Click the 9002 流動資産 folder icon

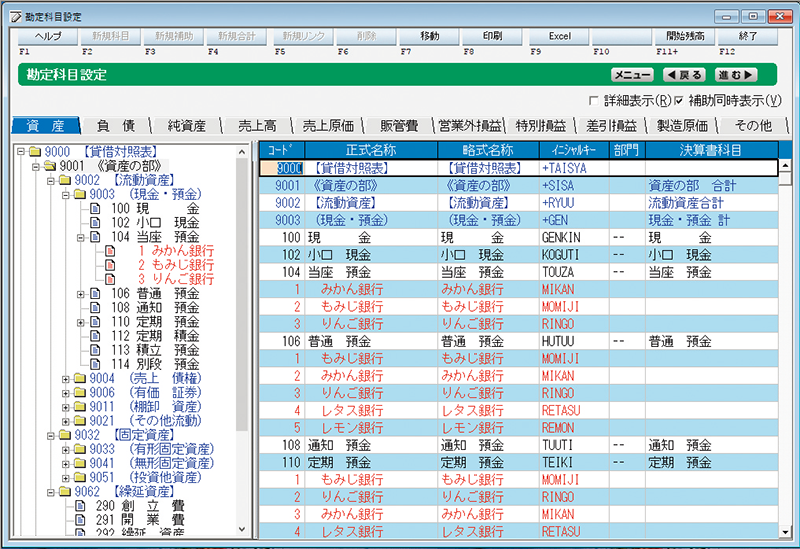click(66, 179)
